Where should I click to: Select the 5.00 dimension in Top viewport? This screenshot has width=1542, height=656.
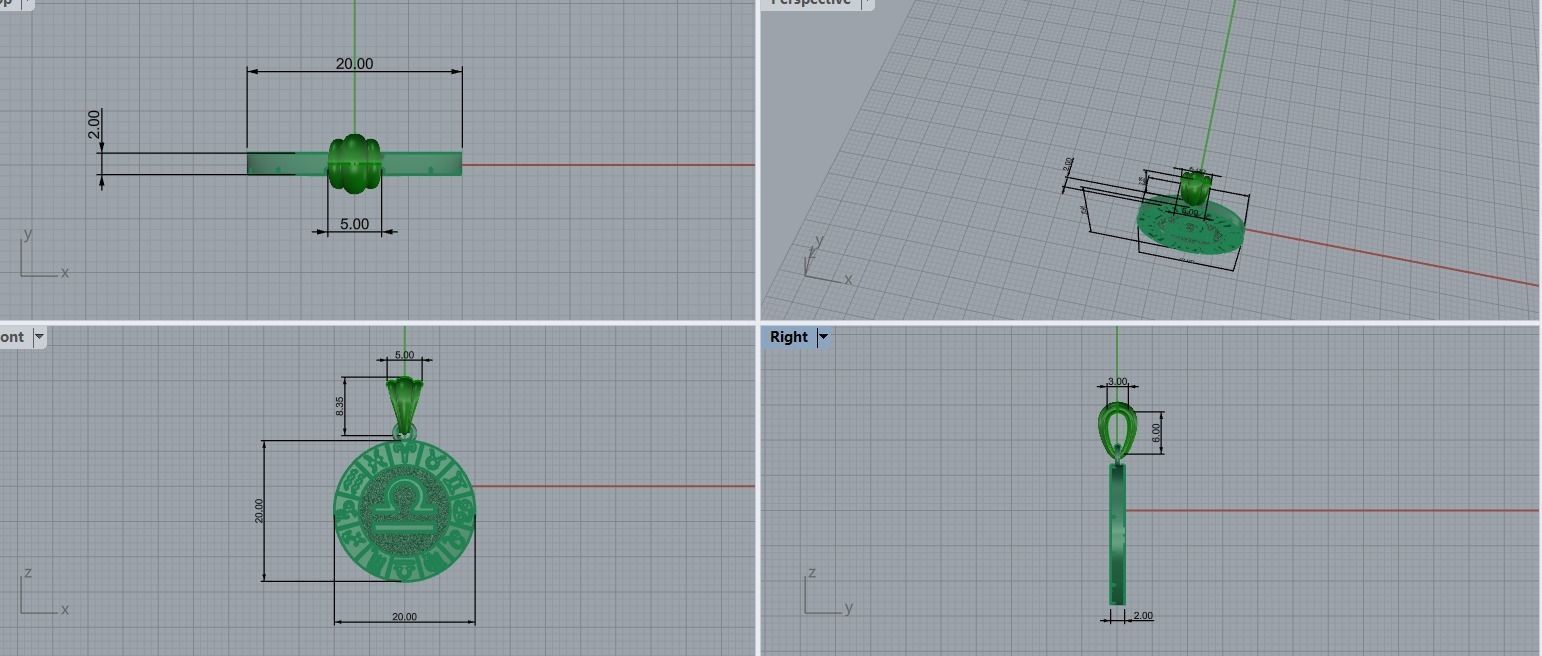[x=354, y=224]
